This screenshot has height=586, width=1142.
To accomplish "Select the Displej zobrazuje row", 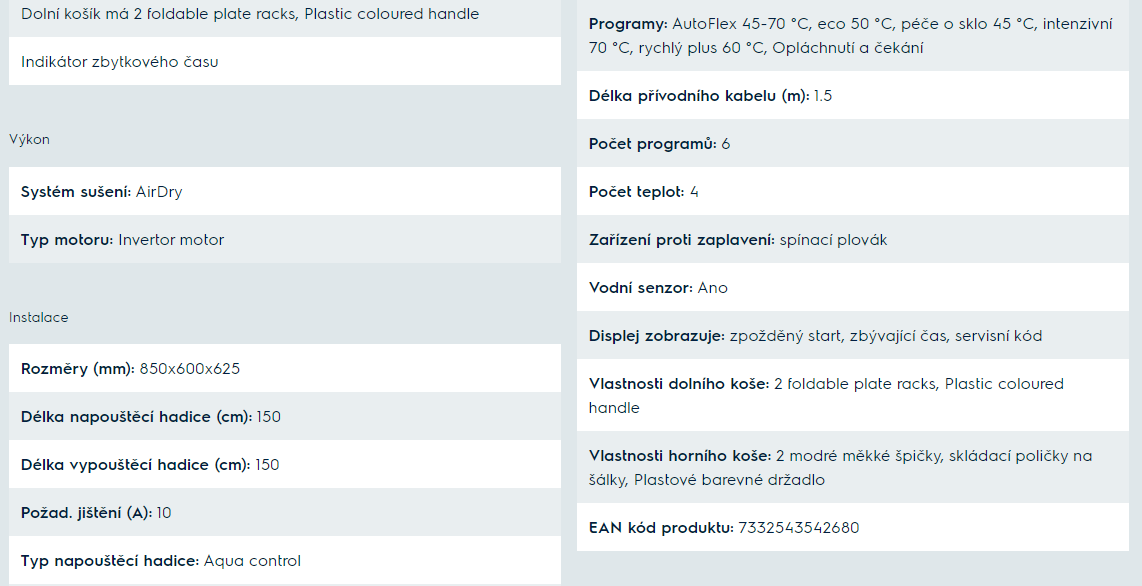I will (853, 336).
